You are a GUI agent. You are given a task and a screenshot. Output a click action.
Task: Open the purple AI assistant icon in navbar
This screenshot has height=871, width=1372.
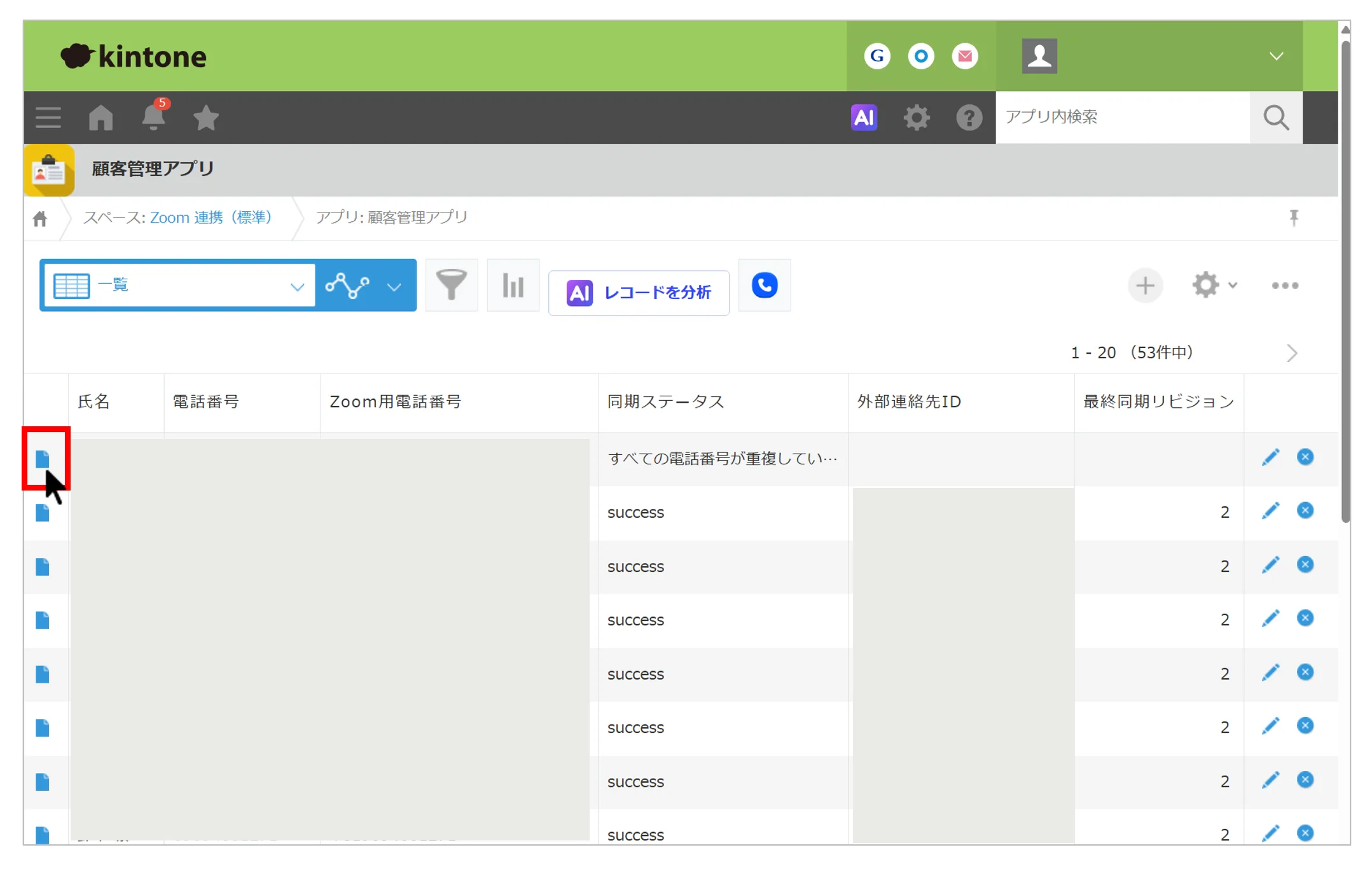[864, 117]
